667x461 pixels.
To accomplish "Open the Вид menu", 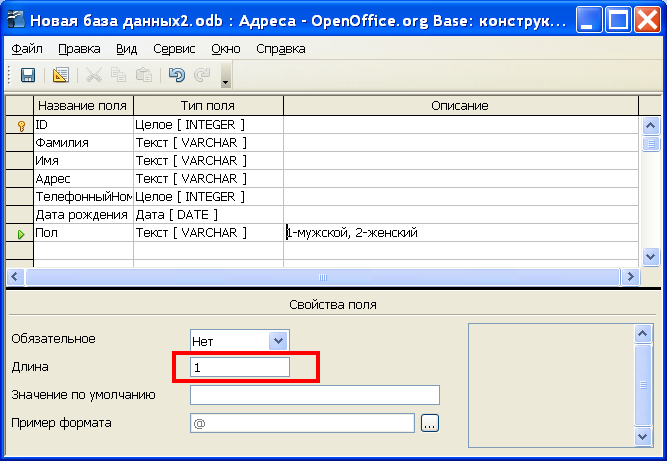I will pyautogui.click(x=126, y=49).
